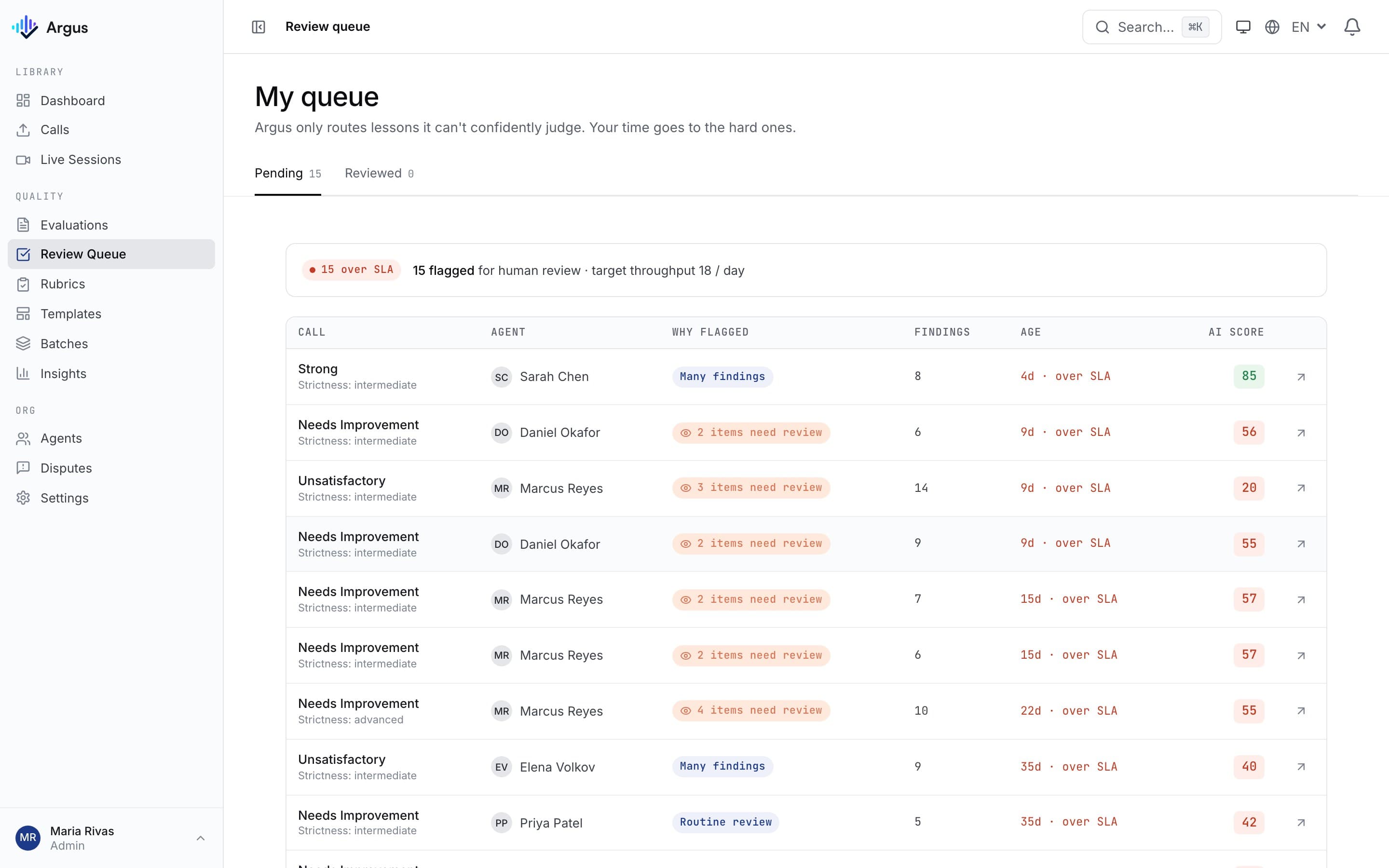Switch to the Pending tab
Screen dimensions: 1389x868
[x=287, y=174]
